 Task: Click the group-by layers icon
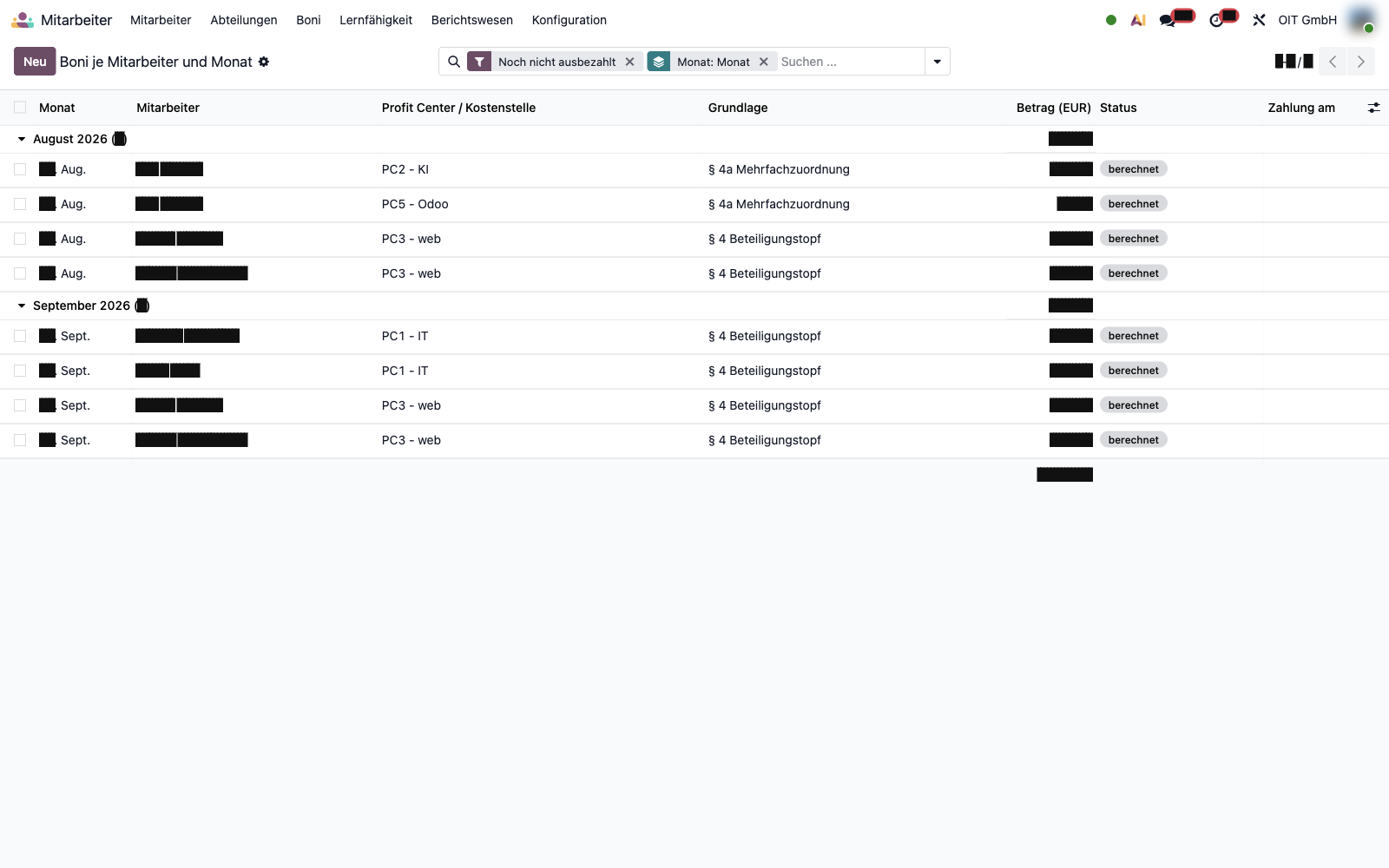coord(659,62)
